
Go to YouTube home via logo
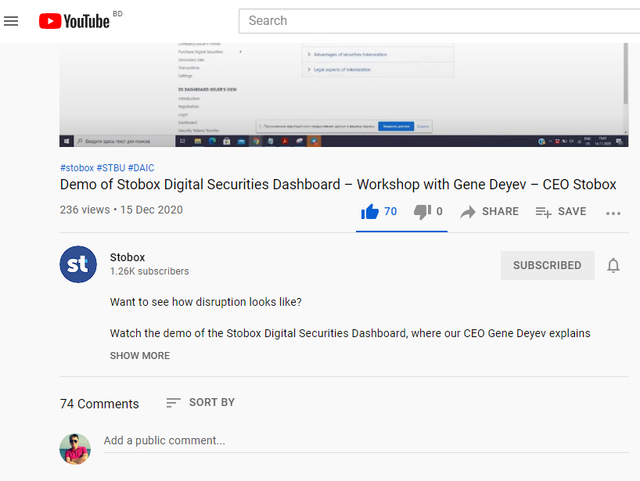pos(74,21)
